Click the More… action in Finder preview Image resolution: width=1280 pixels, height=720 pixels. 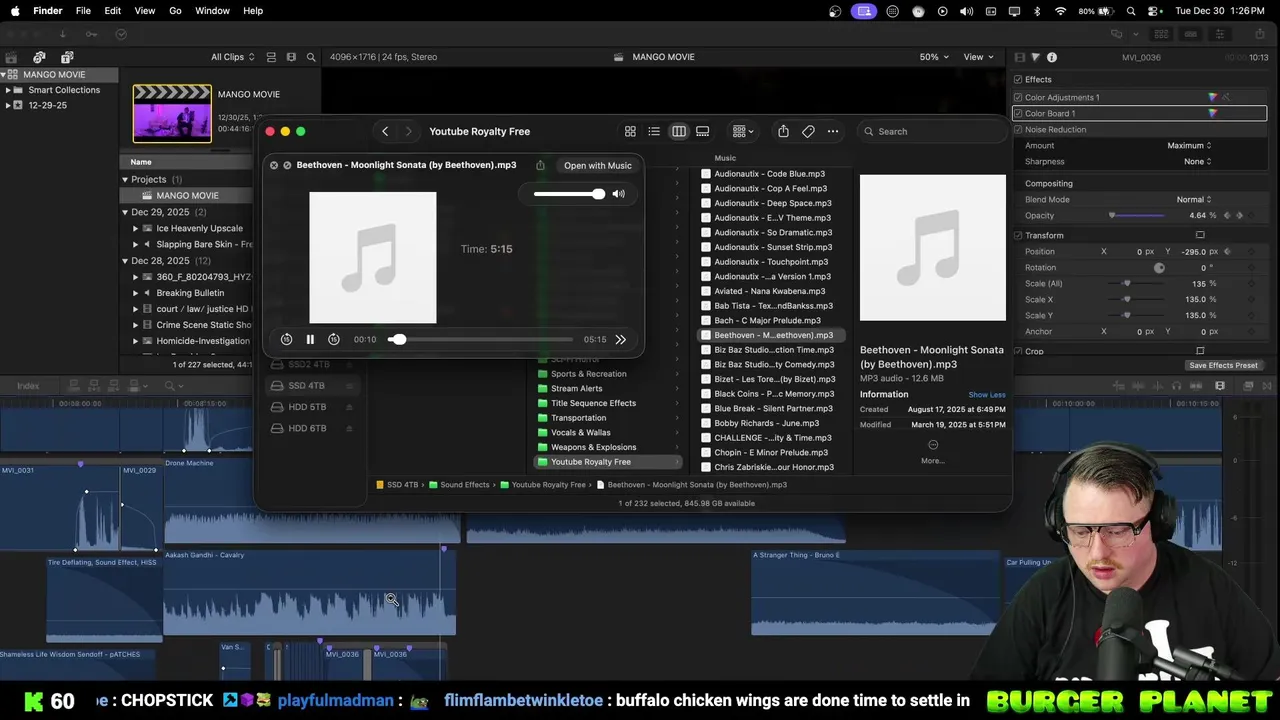(x=932, y=451)
